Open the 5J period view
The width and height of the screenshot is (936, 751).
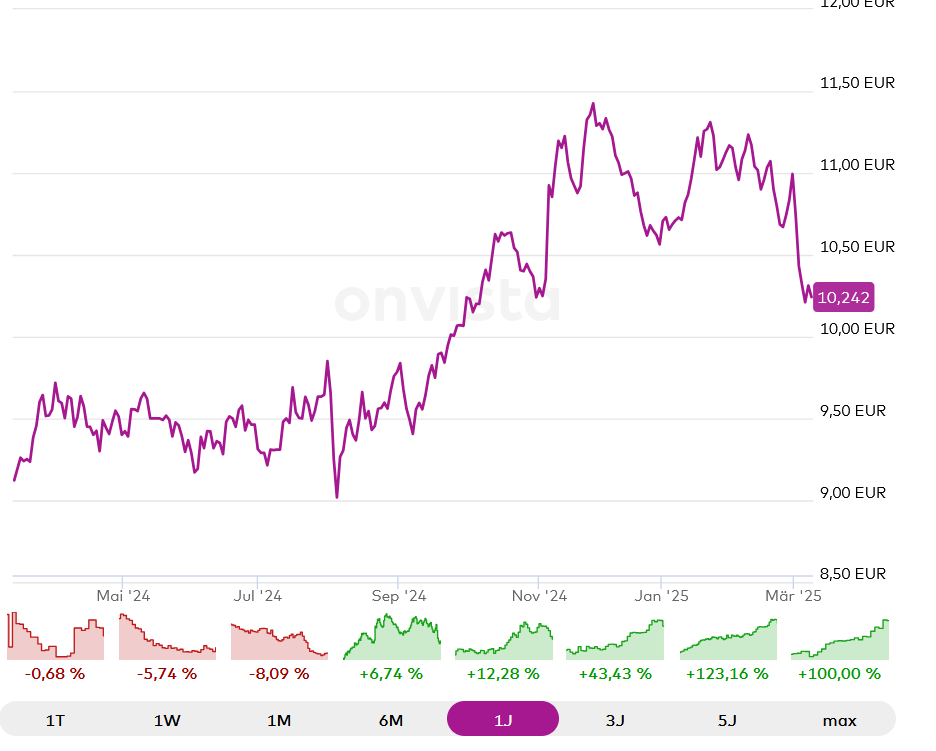[727, 720]
